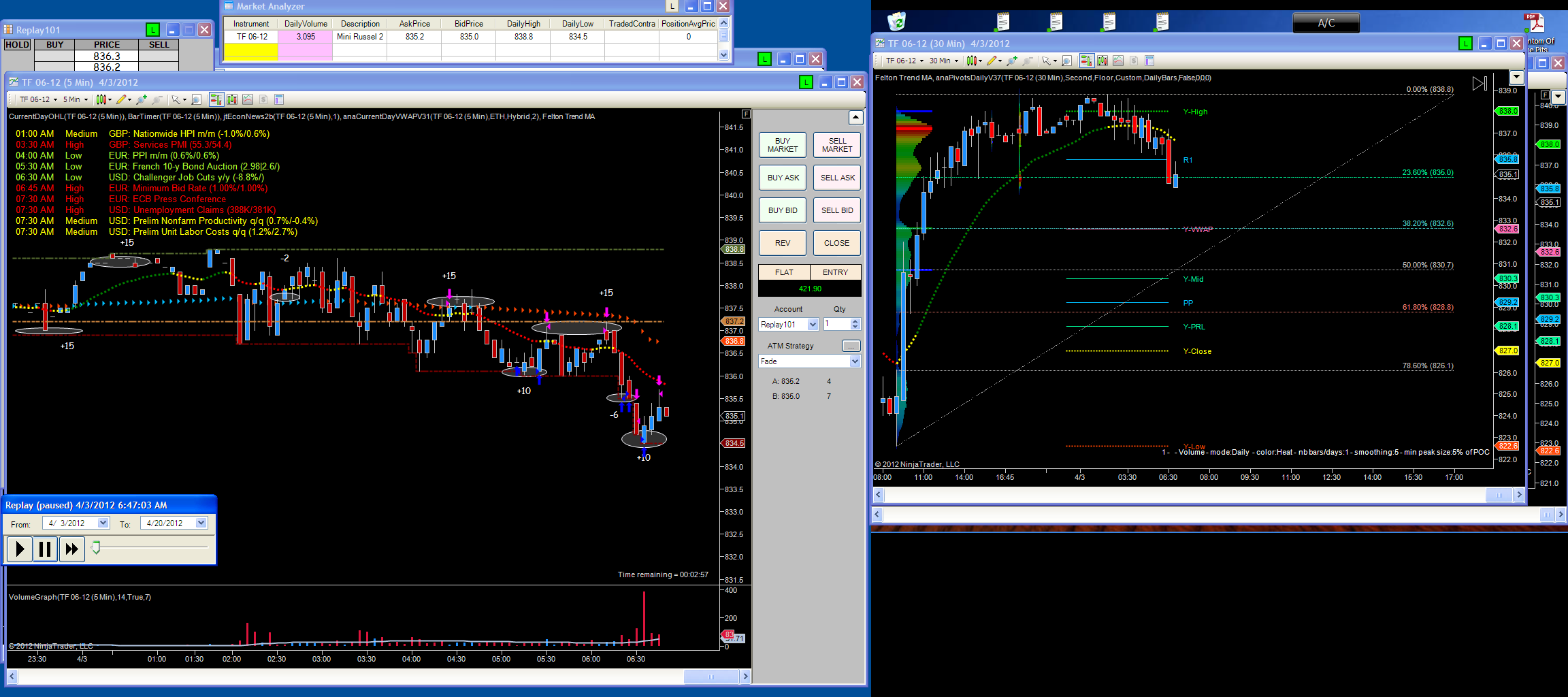This screenshot has width=1568, height=697.
Task: Click zoom frame magnifier in 5 Min chart
Action: [x=197, y=99]
